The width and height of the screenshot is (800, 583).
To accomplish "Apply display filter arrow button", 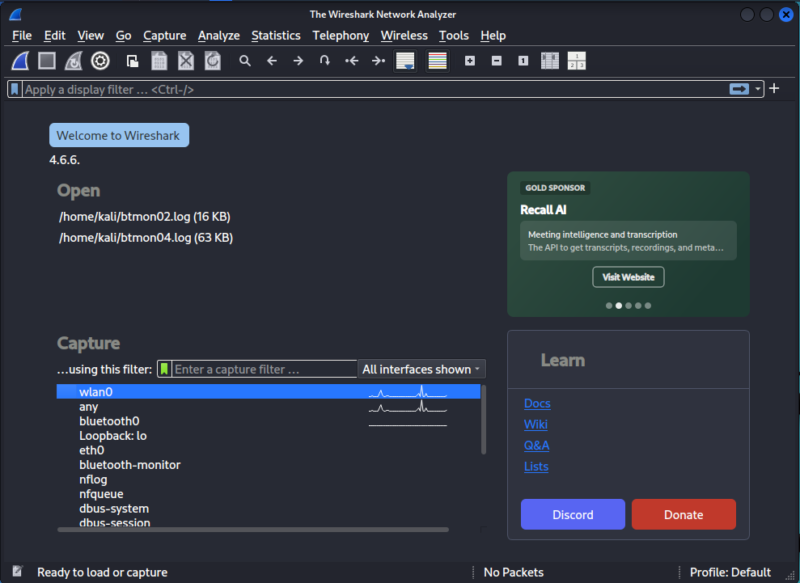I will point(739,90).
